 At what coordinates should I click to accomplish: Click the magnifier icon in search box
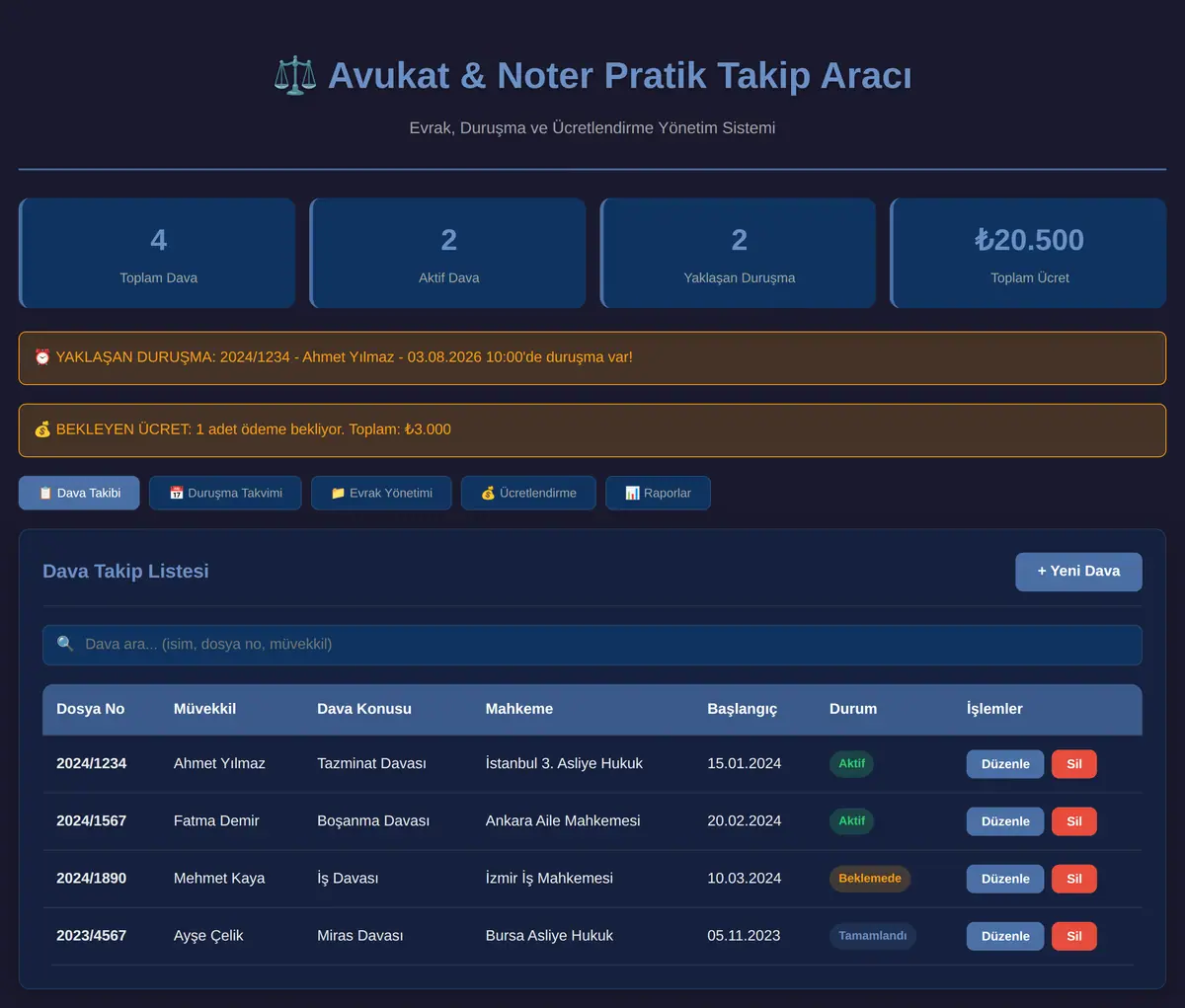point(65,644)
